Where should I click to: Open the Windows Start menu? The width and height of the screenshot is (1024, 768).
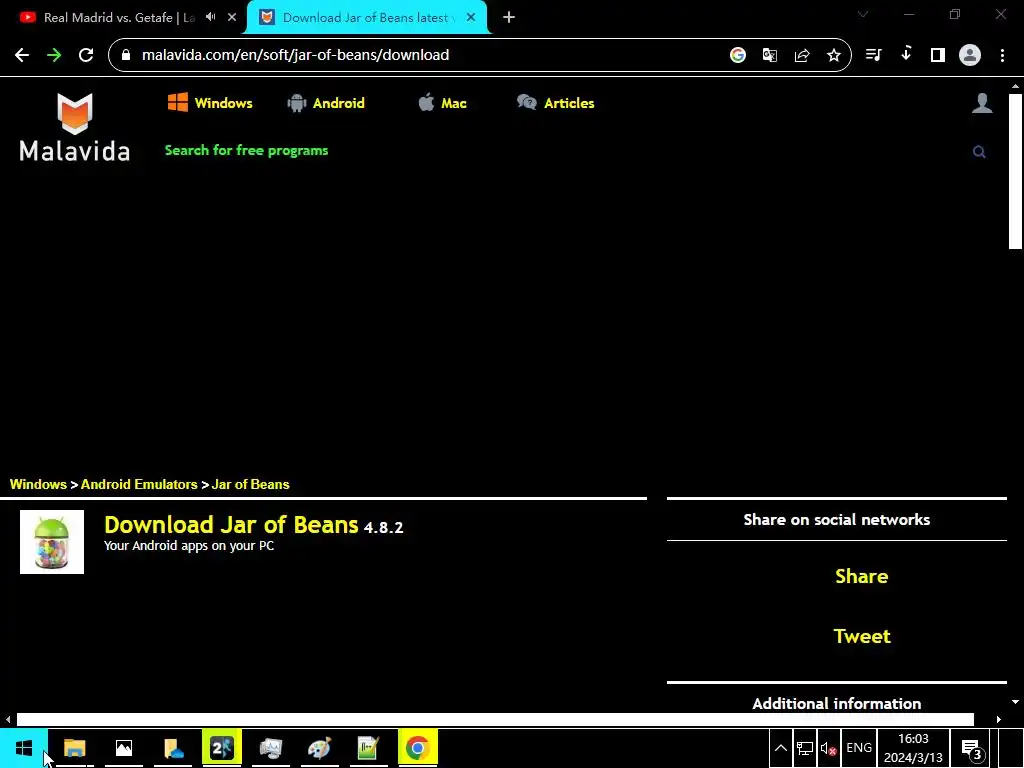(x=24, y=748)
